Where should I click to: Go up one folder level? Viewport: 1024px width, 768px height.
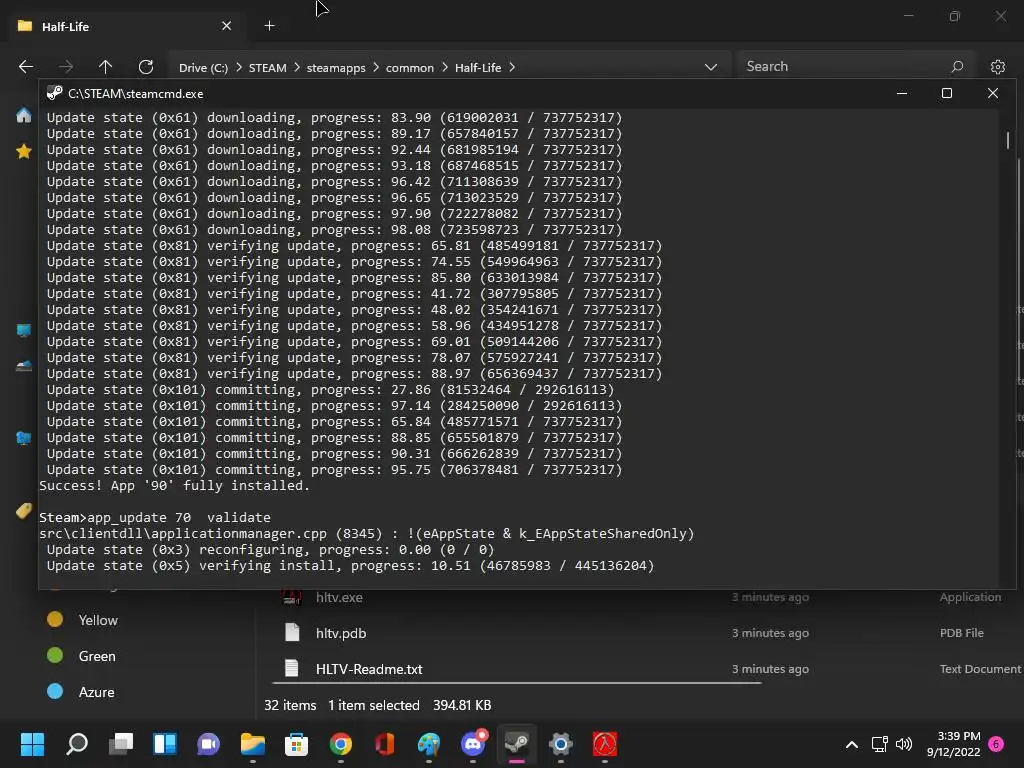click(105, 67)
